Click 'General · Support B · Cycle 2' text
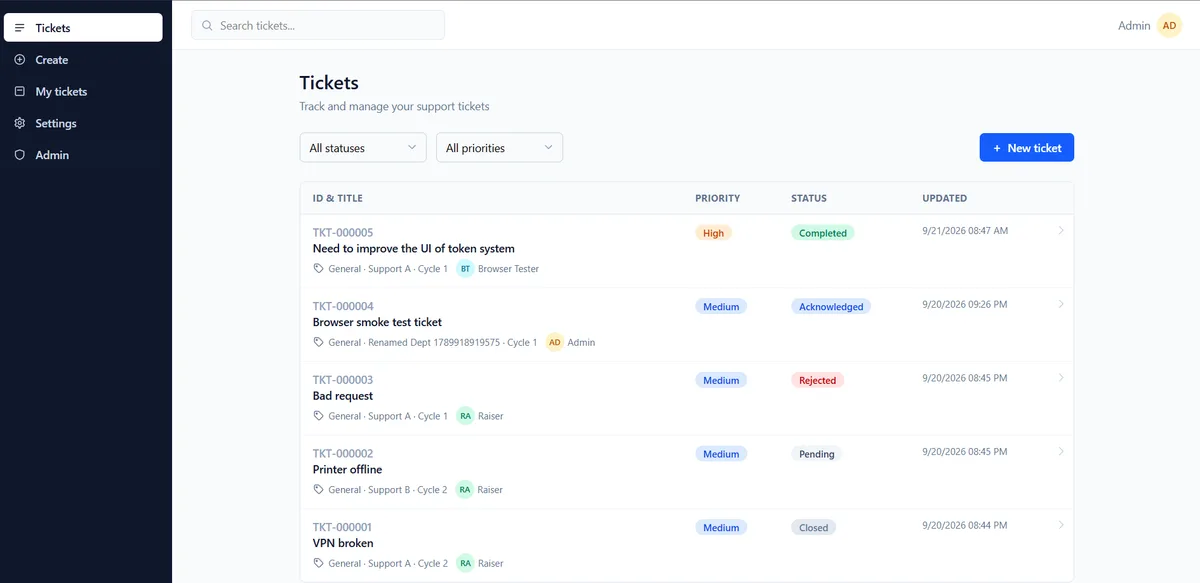 (388, 490)
